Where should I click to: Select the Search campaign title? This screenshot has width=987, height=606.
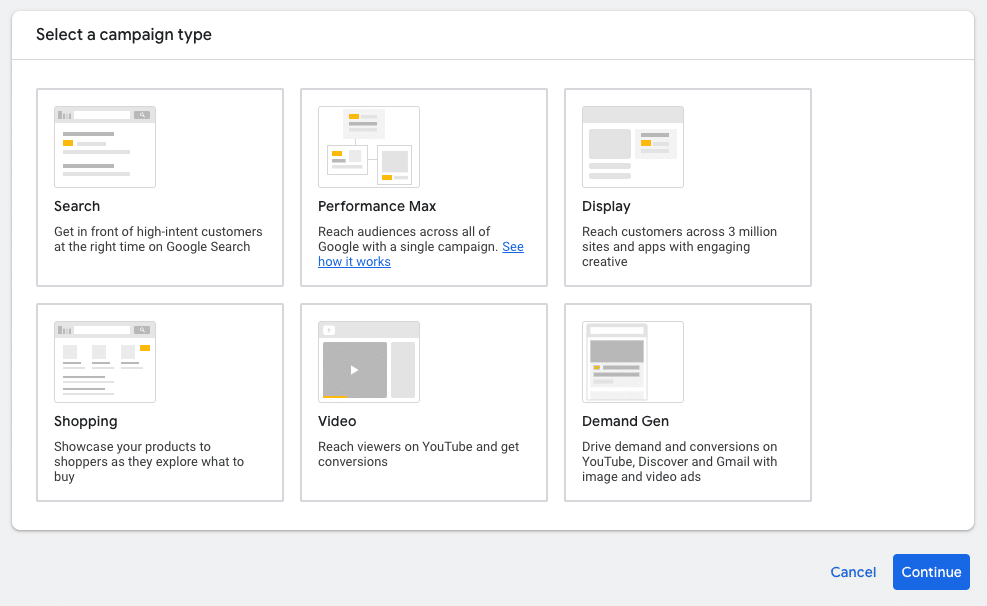coord(77,206)
